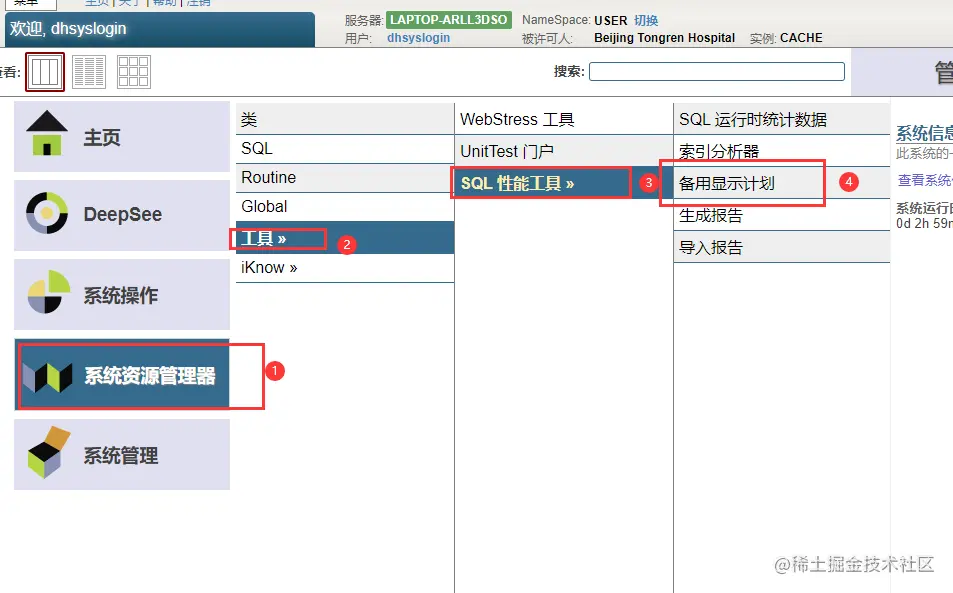Open the Global menu entry
Screen dimensions: 953x593
click(345, 207)
